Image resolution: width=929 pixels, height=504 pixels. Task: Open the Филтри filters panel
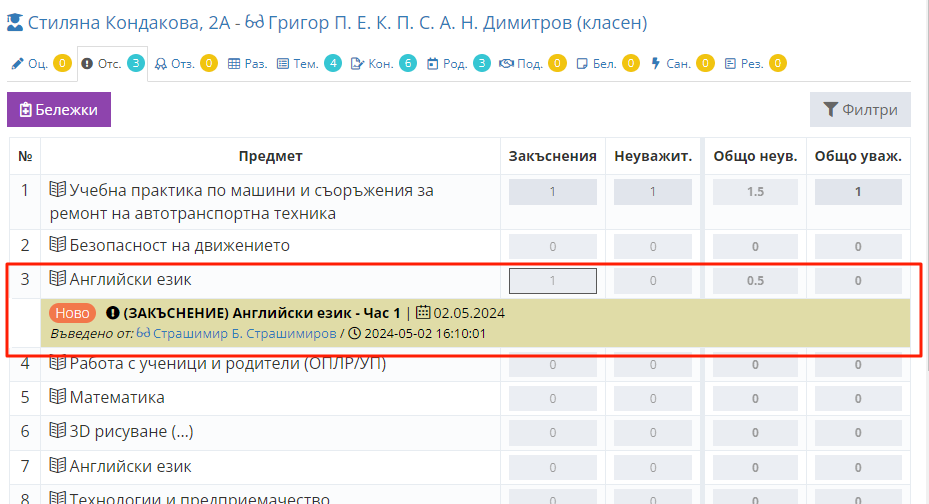860,110
